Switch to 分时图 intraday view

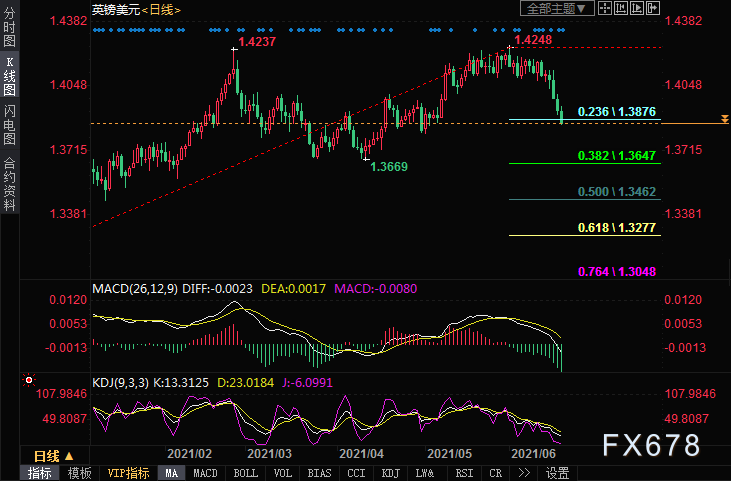coord(9,27)
